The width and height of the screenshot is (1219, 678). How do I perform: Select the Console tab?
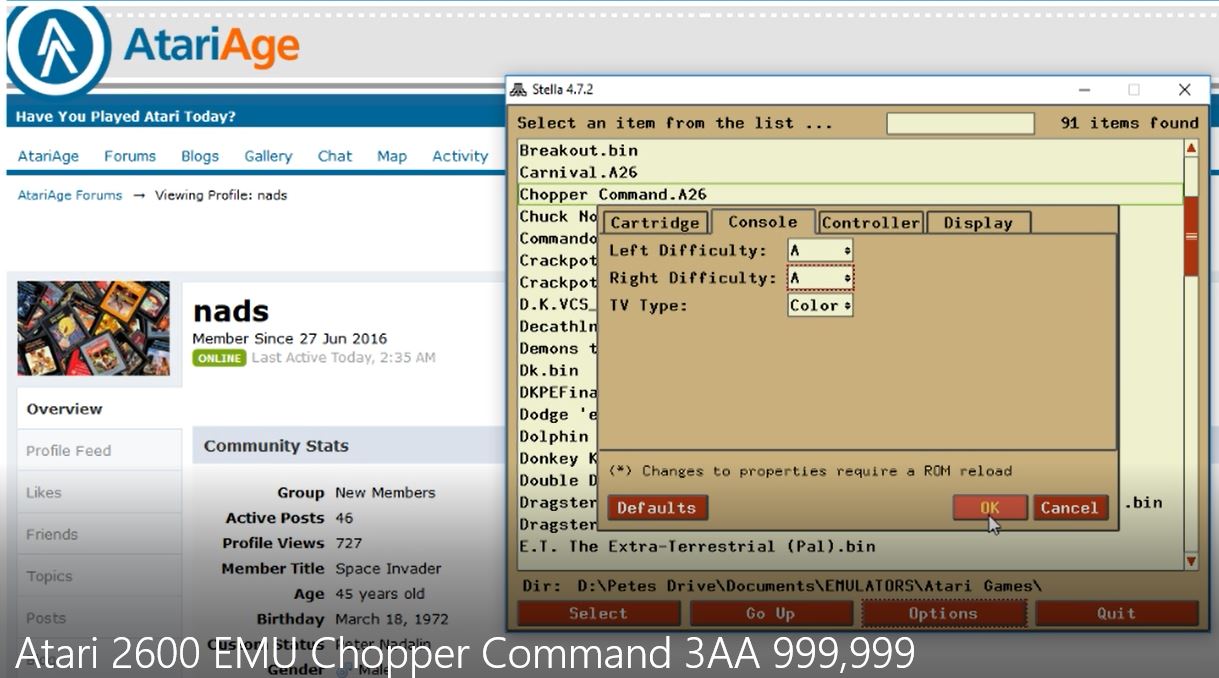click(763, 222)
